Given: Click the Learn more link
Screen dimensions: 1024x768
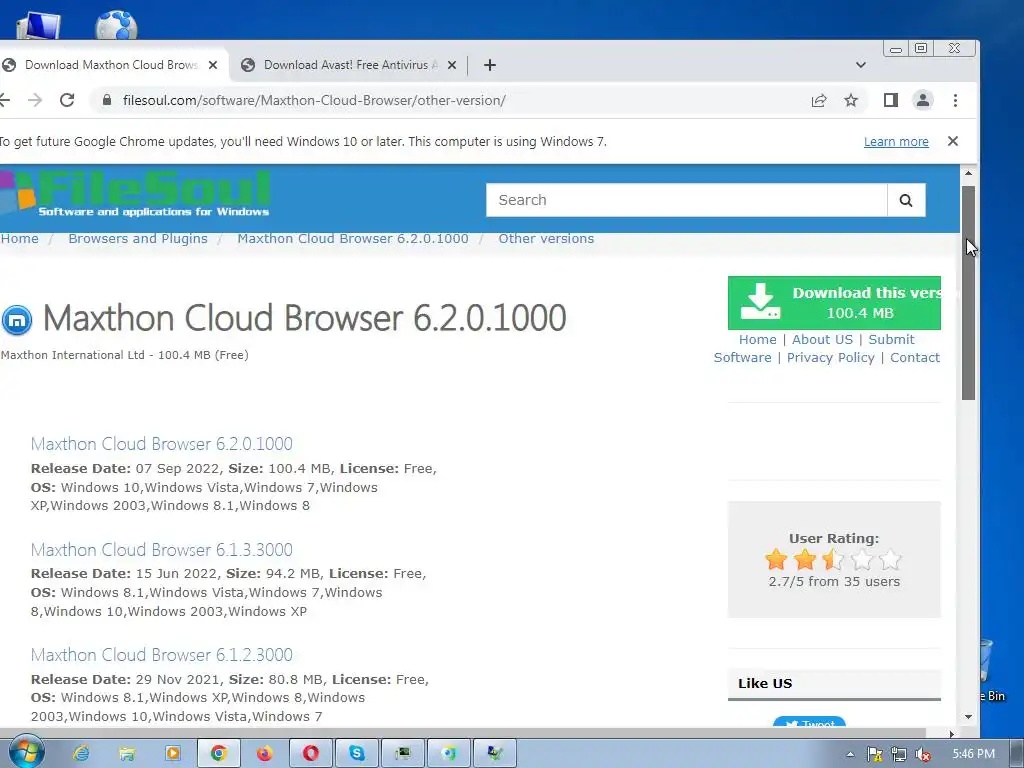Looking at the screenshot, I should [896, 142].
